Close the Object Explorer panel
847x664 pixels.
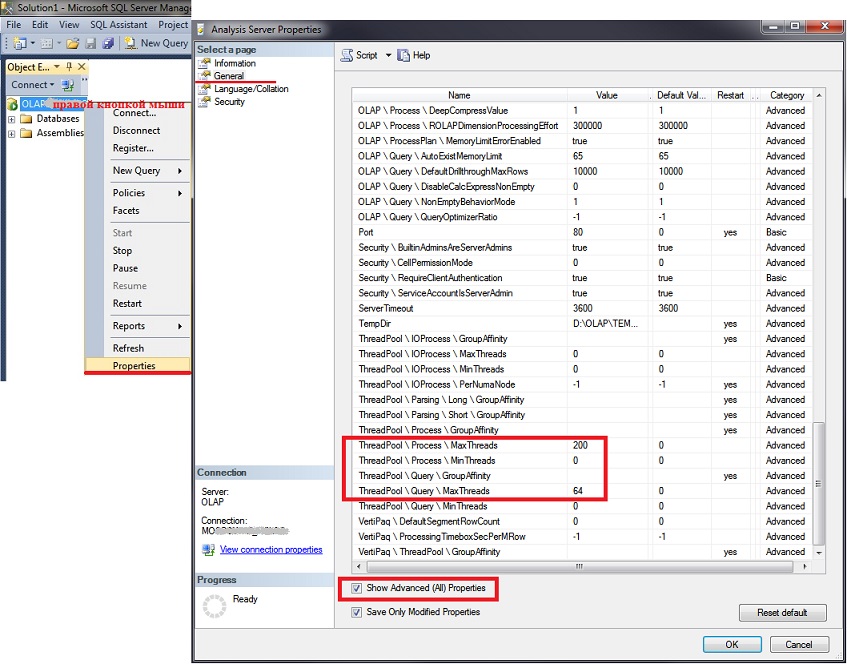click(82, 66)
